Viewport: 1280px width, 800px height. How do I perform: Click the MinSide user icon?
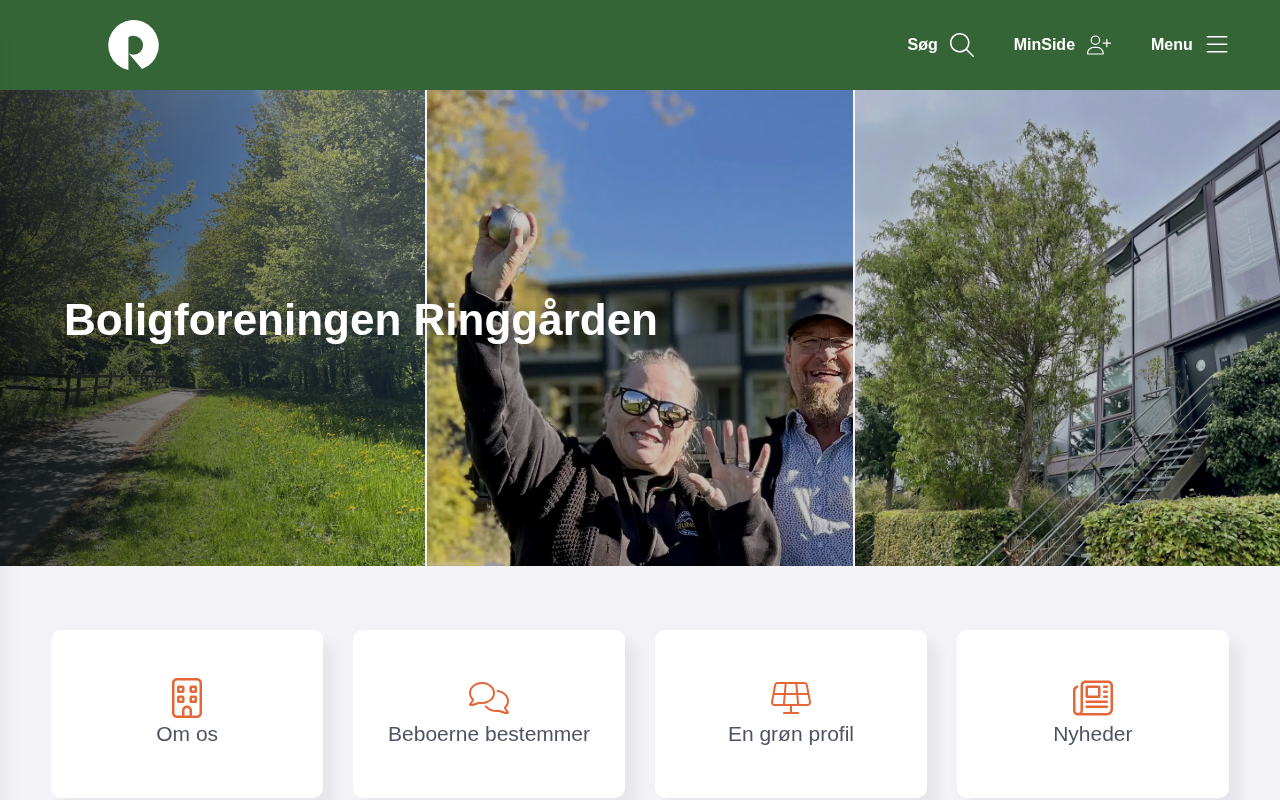coord(1099,45)
